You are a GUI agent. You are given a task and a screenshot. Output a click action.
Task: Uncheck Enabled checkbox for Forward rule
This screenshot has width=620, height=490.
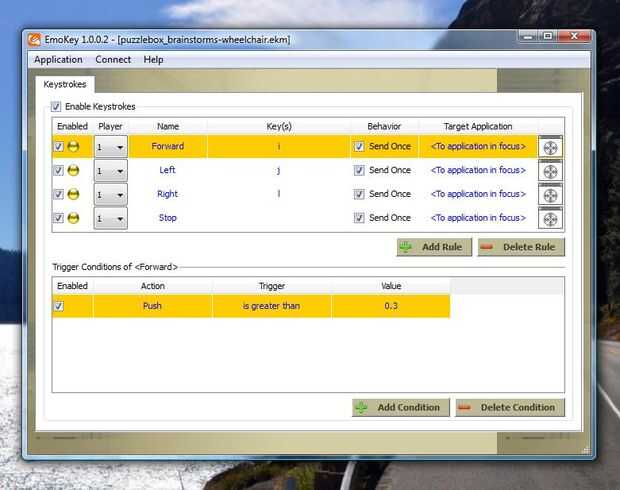[59, 146]
